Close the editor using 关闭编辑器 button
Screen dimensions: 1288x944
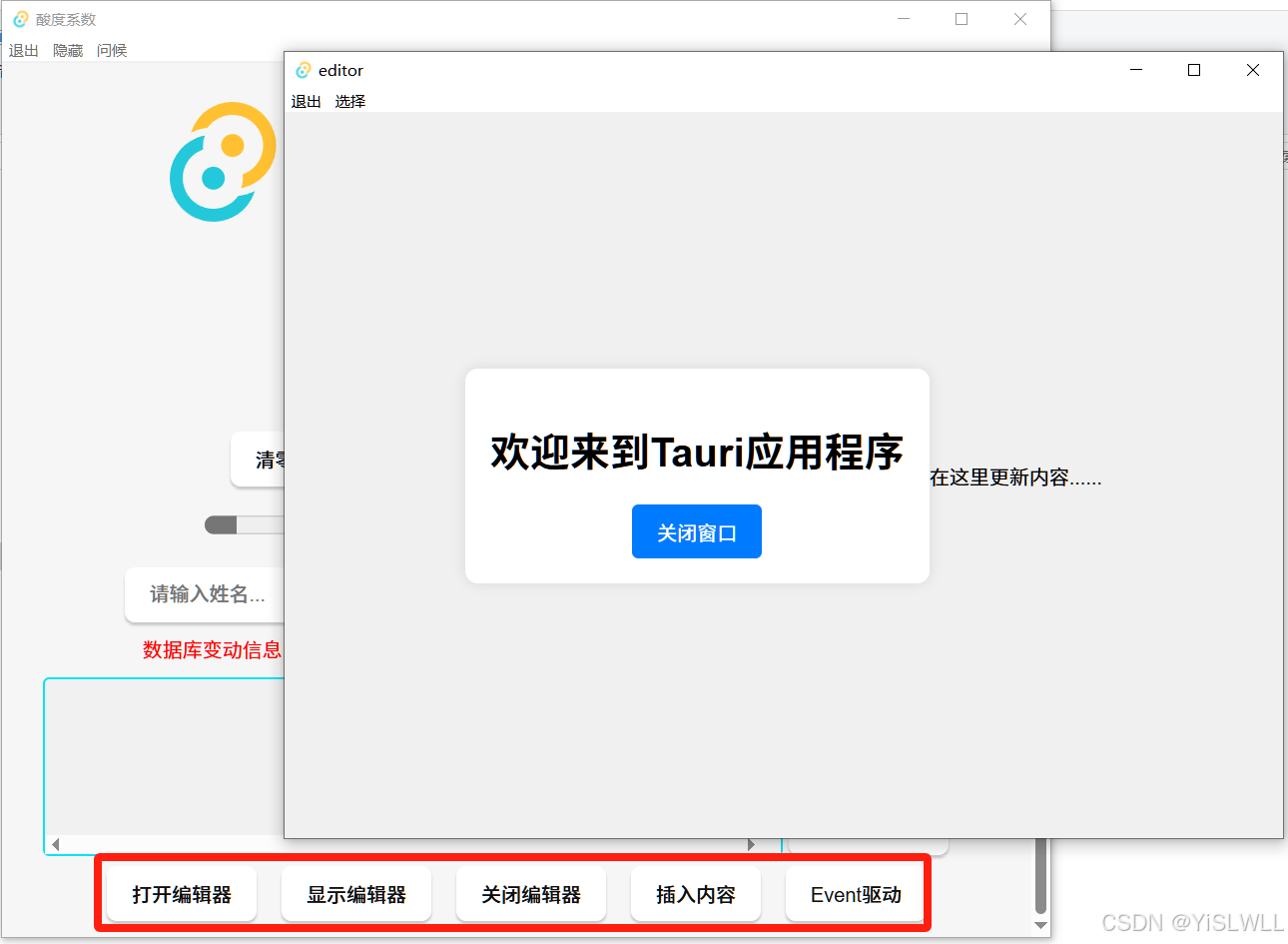pyautogui.click(x=530, y=893)
